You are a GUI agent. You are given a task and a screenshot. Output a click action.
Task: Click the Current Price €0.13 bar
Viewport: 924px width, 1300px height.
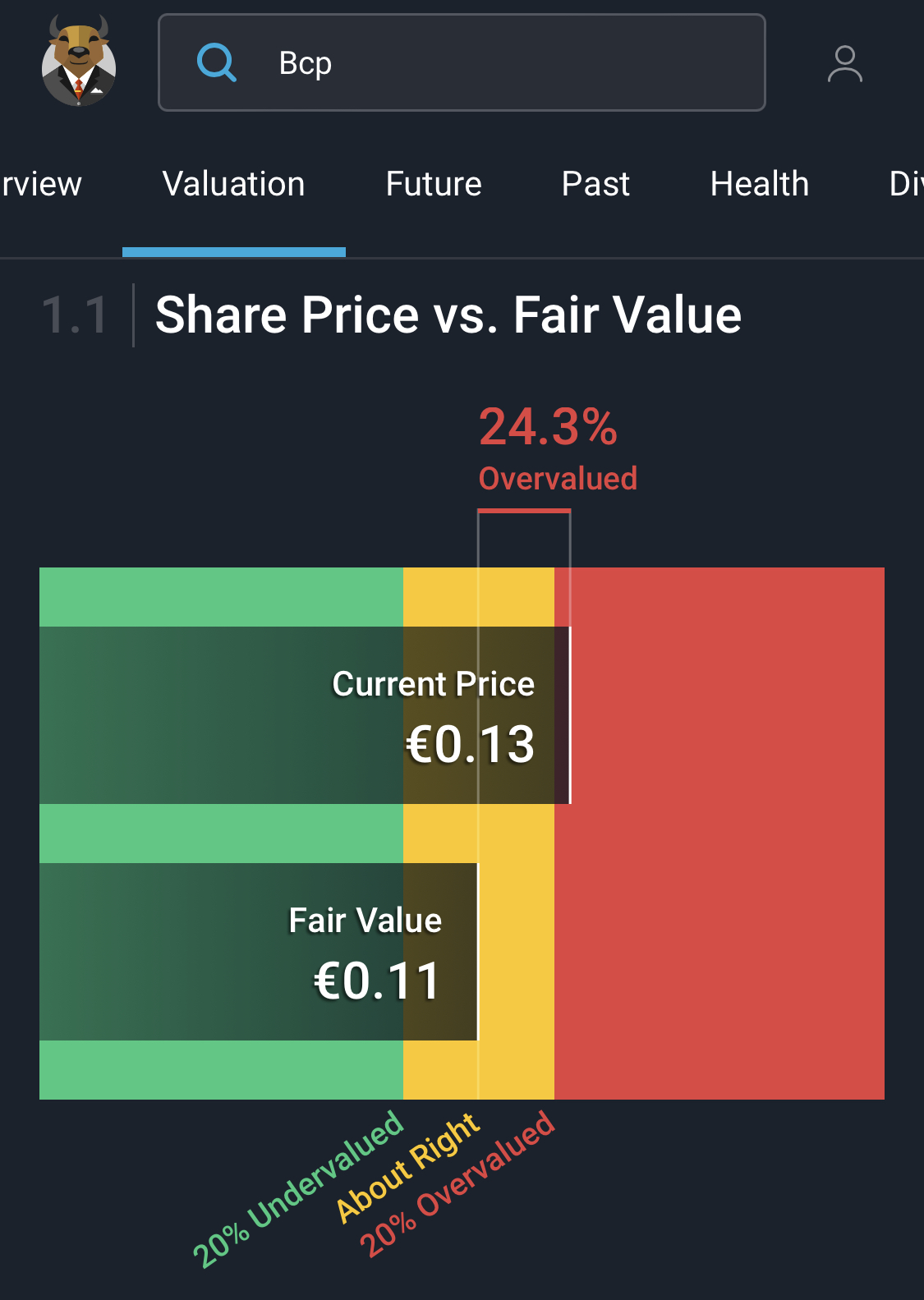coord(304,714)
